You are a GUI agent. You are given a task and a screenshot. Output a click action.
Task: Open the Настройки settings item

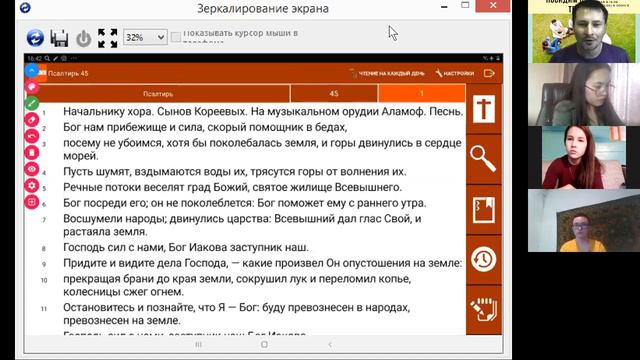click(x=455, y=73)
